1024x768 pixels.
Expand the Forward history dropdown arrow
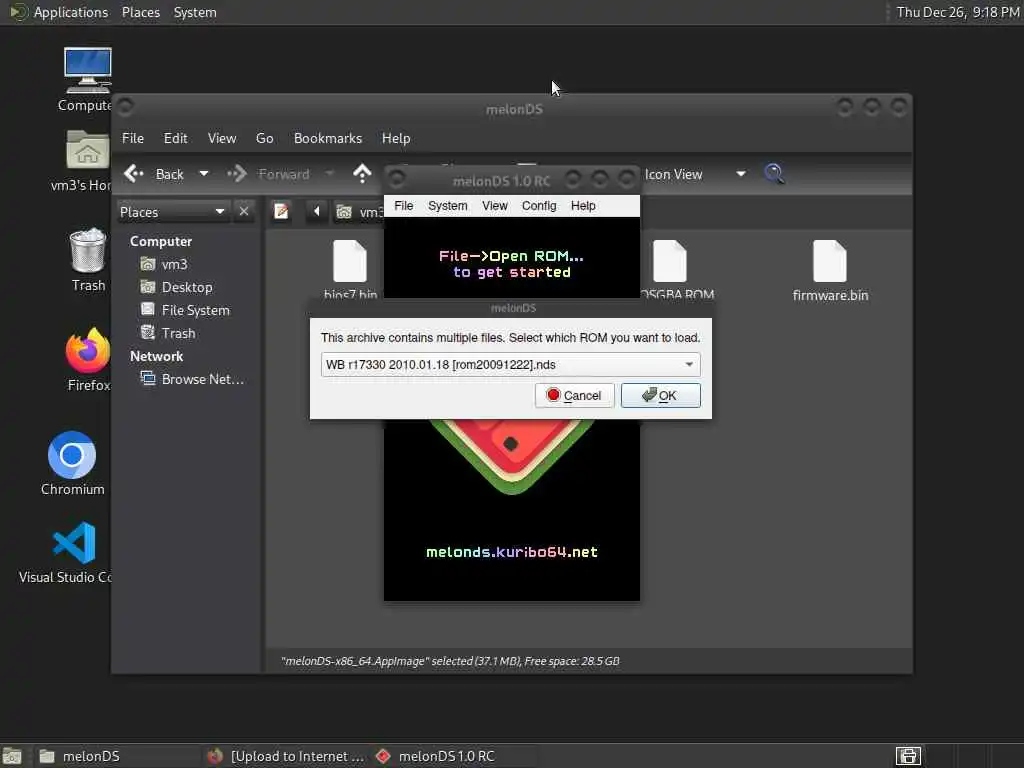(329, 174)
